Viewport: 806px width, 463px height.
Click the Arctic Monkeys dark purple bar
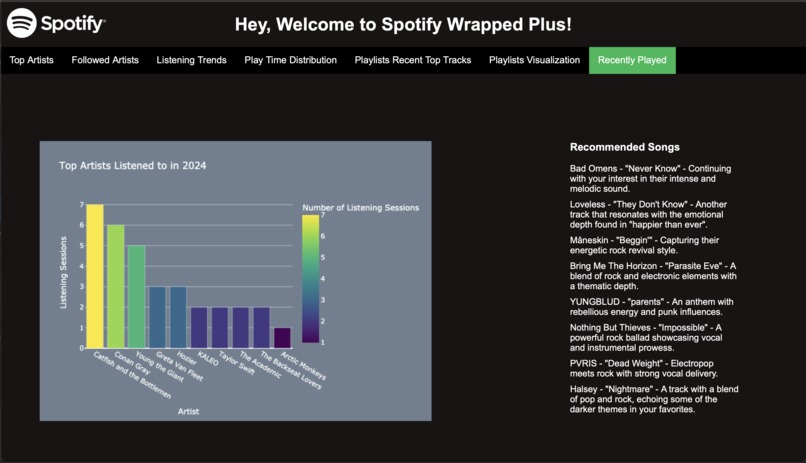[282, 338]
